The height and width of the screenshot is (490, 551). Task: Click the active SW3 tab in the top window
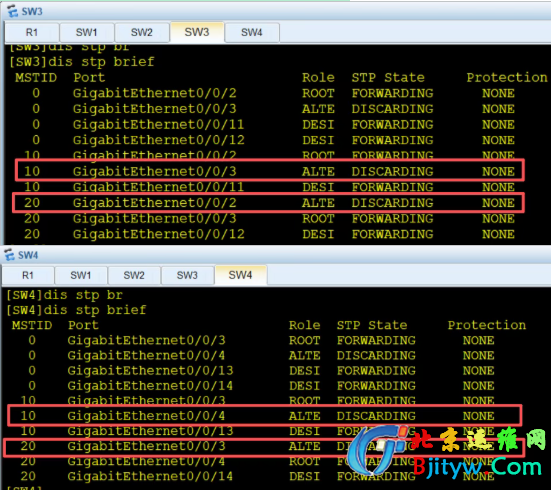197,32
